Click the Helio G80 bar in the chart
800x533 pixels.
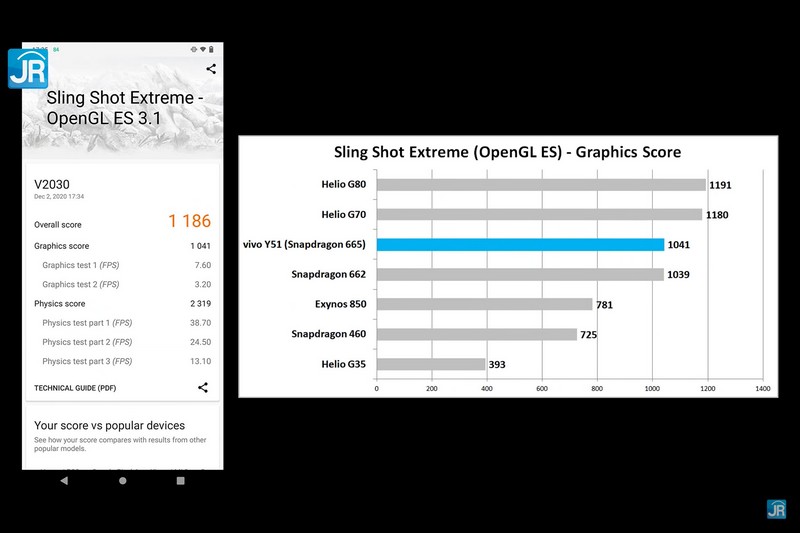[x=540, y=185]
